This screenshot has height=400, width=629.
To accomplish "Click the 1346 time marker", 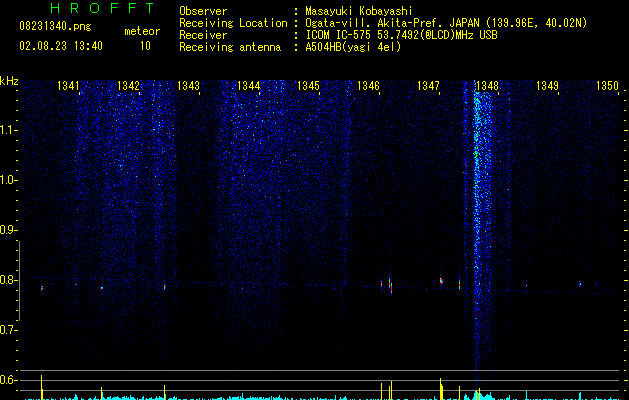I will click(x=368, y=86).
